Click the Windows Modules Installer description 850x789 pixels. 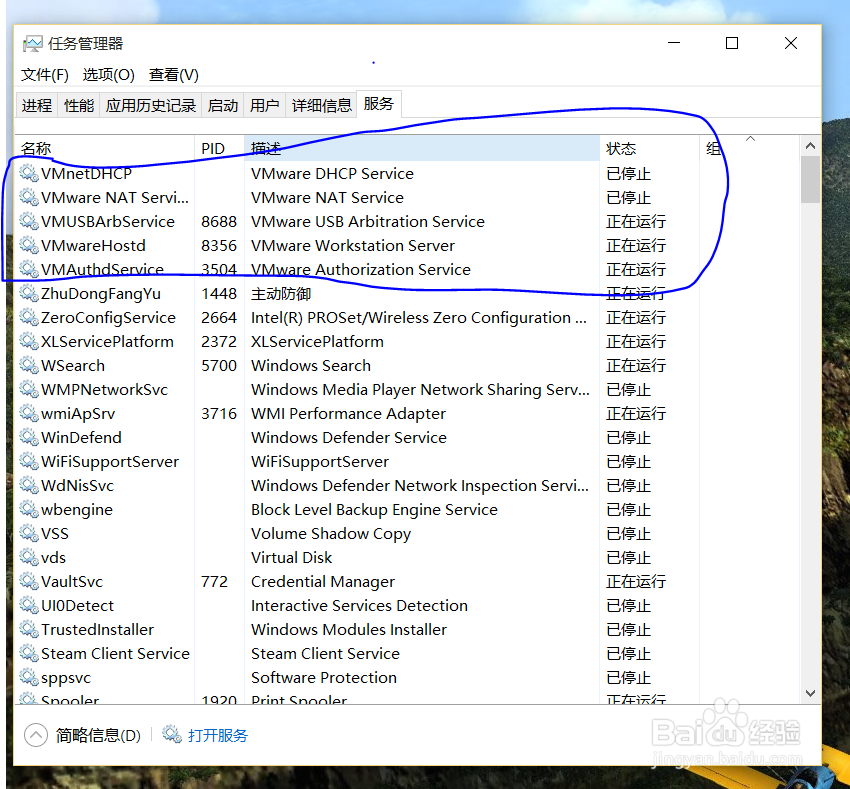[349, 629]
